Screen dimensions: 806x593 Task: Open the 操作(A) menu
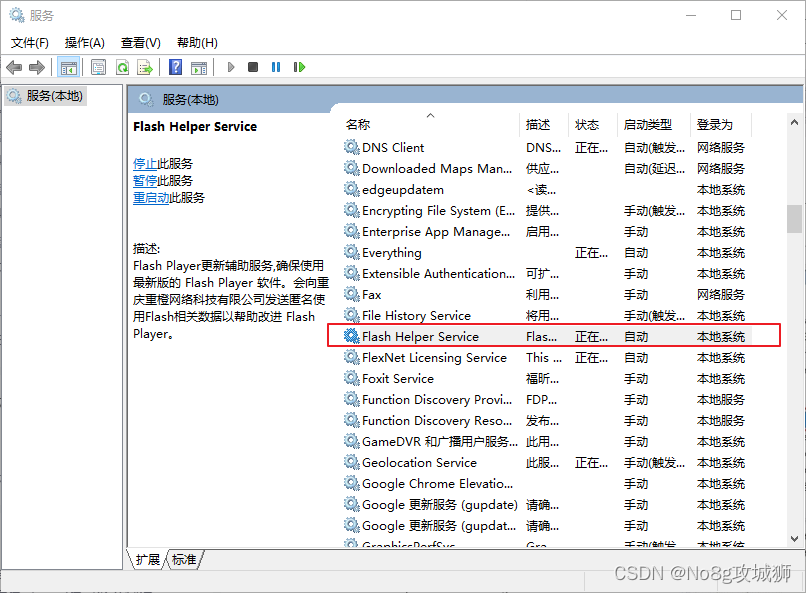coord(85,43)
